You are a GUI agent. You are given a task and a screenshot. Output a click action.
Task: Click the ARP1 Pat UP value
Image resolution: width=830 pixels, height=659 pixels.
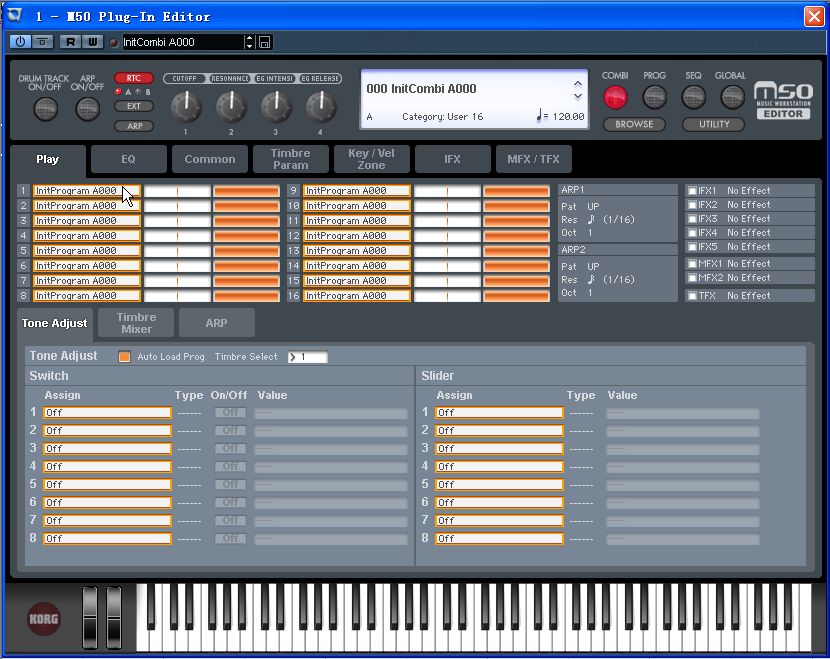click(593, 206)
